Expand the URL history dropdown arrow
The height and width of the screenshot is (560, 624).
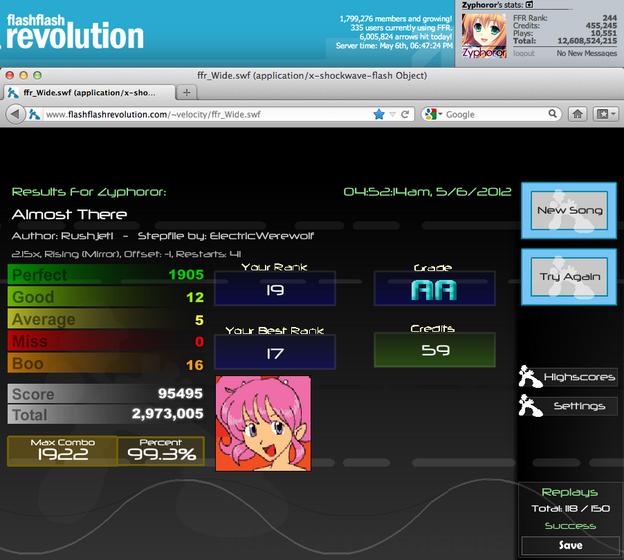coord(392,115)
